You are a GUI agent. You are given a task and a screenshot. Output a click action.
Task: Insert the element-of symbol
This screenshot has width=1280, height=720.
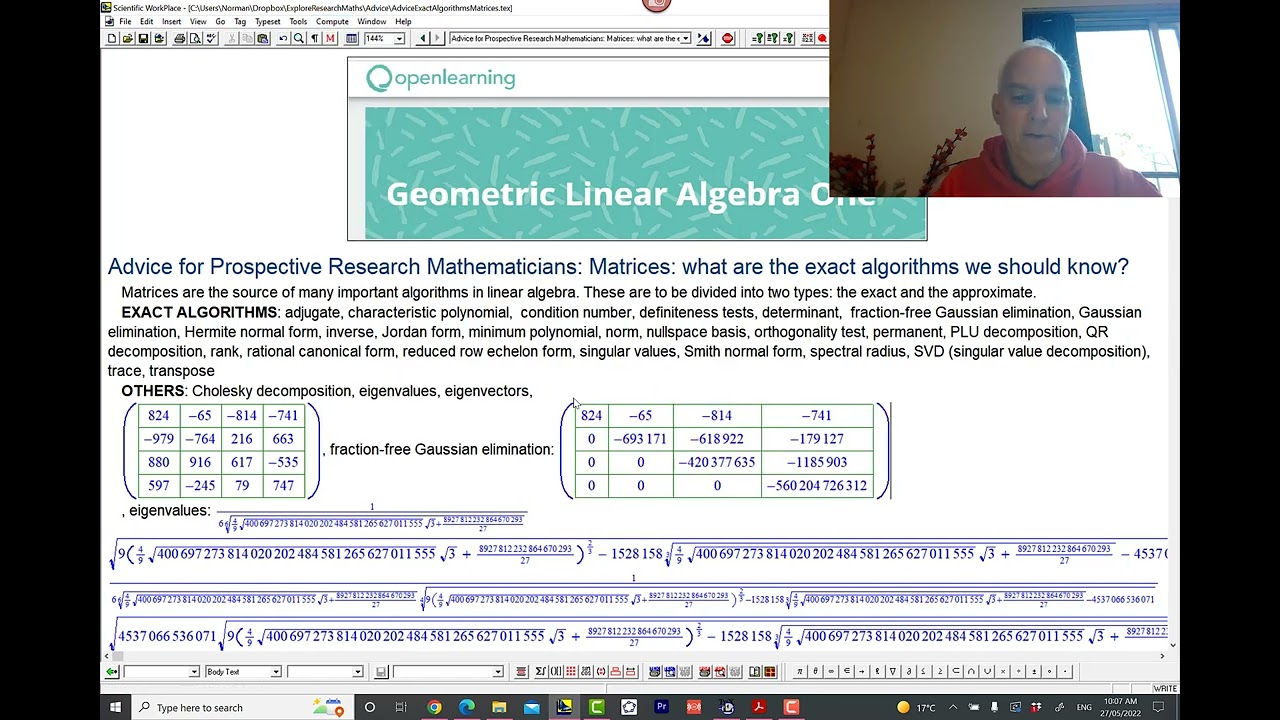[x=847, y=671]
